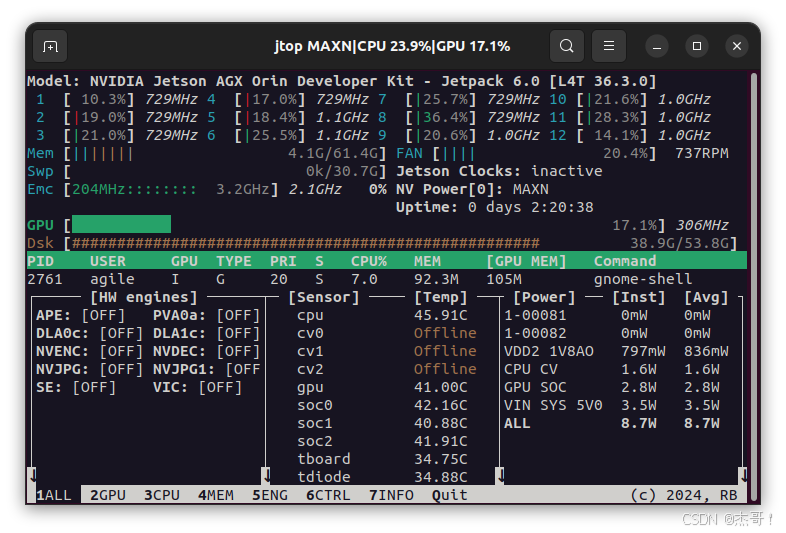The image size is (786, 533).
Task: Click the FAN speed bar
Action: (458, 153)
